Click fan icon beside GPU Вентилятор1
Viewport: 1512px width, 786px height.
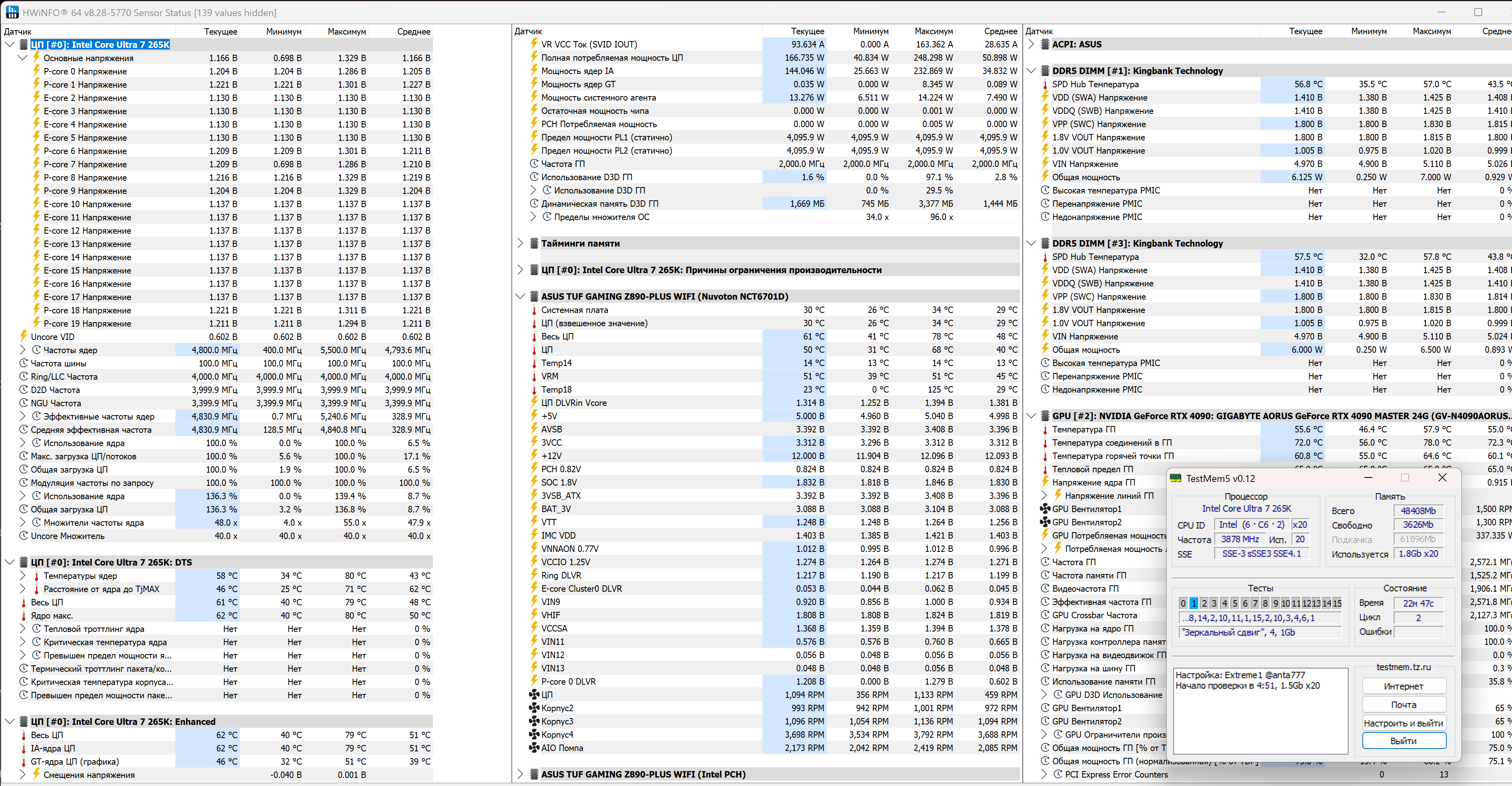1045,509
